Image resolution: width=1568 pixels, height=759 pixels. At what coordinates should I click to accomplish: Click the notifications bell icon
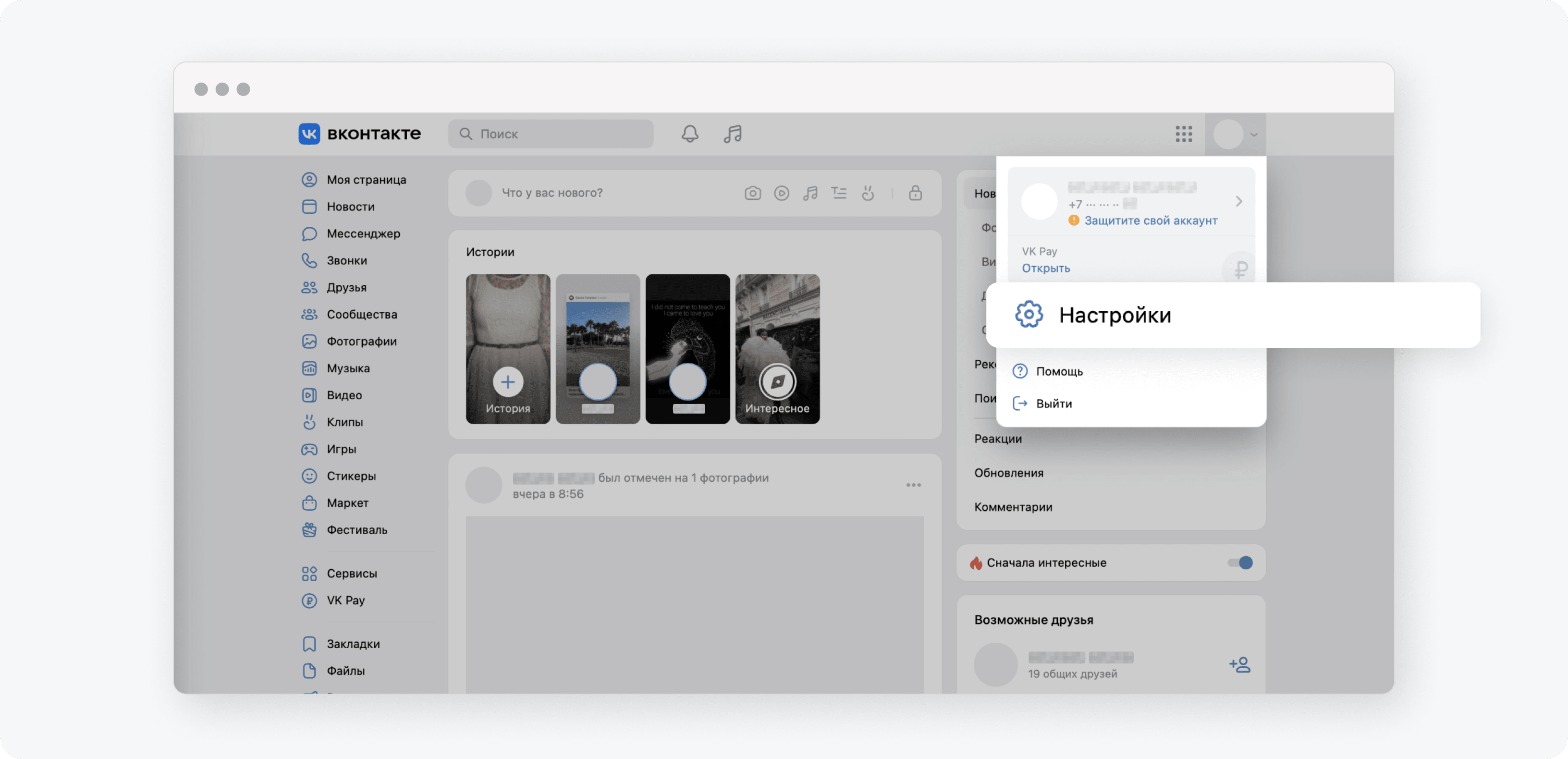click(x=690, y=134)
